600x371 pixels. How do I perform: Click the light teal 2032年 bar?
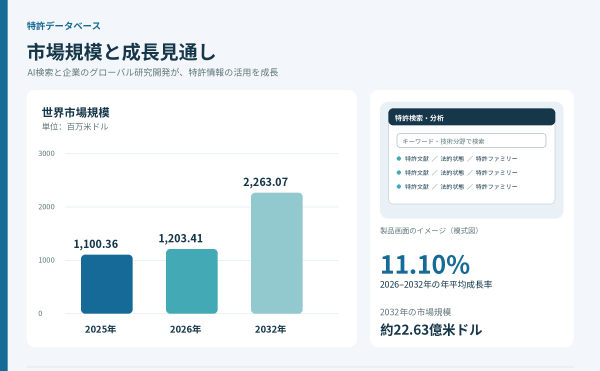(x=277, y=253)
